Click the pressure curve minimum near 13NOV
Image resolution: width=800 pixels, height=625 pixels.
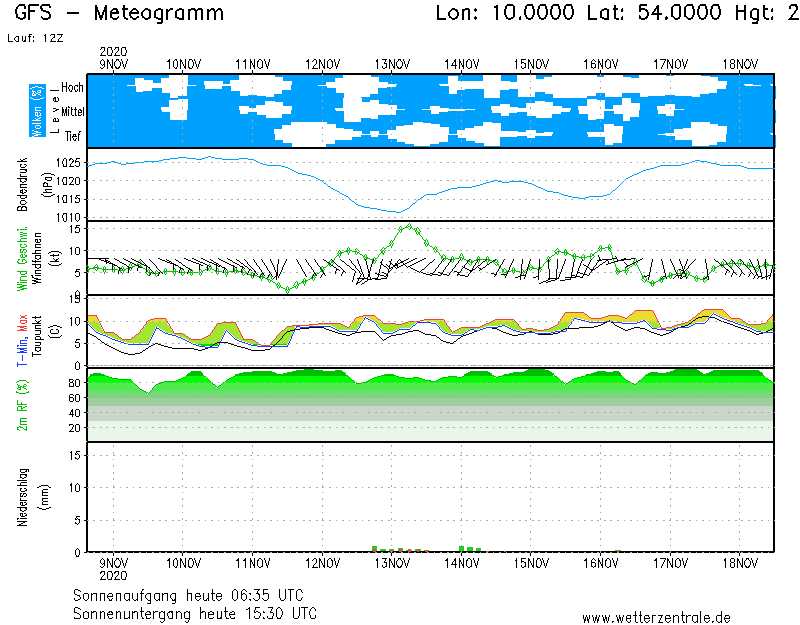[x=398, y=212]
